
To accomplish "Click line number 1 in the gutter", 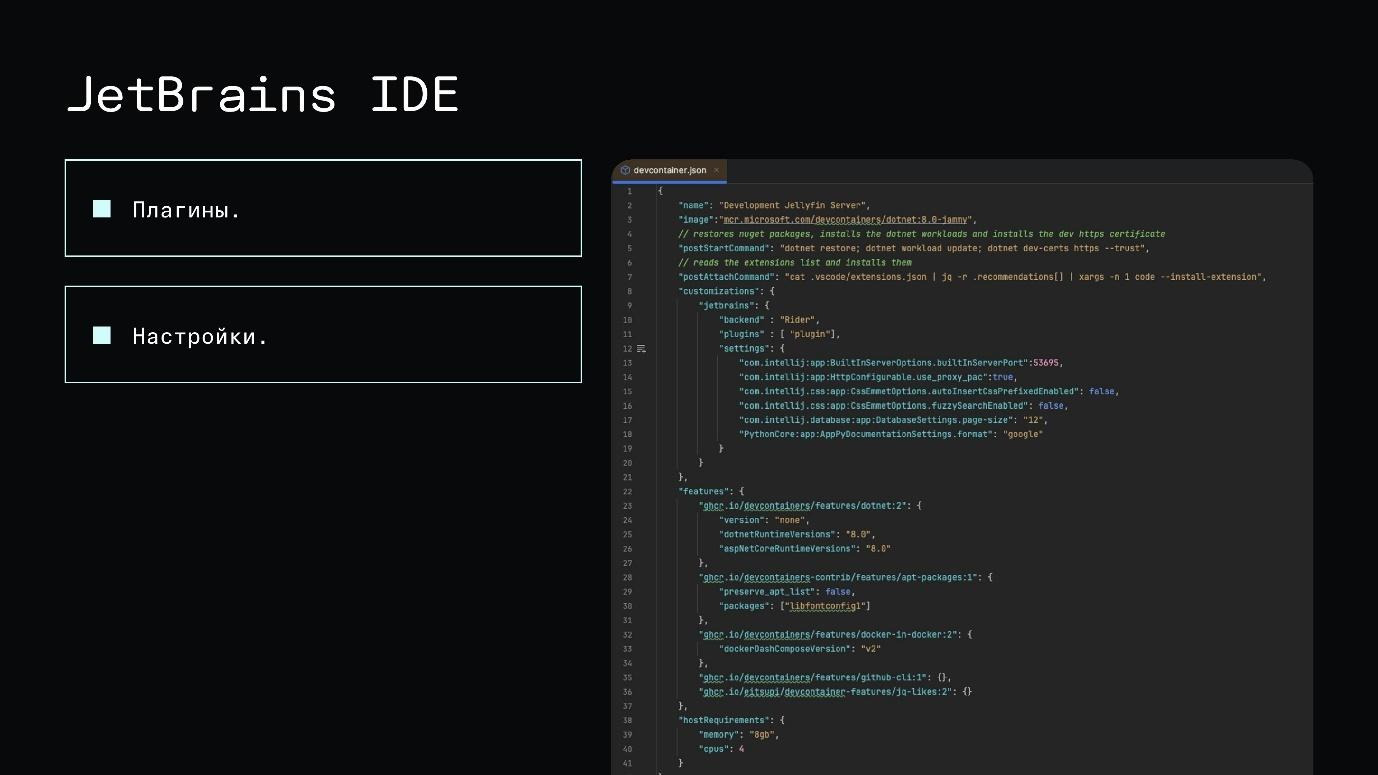I will tap(628, 190).
